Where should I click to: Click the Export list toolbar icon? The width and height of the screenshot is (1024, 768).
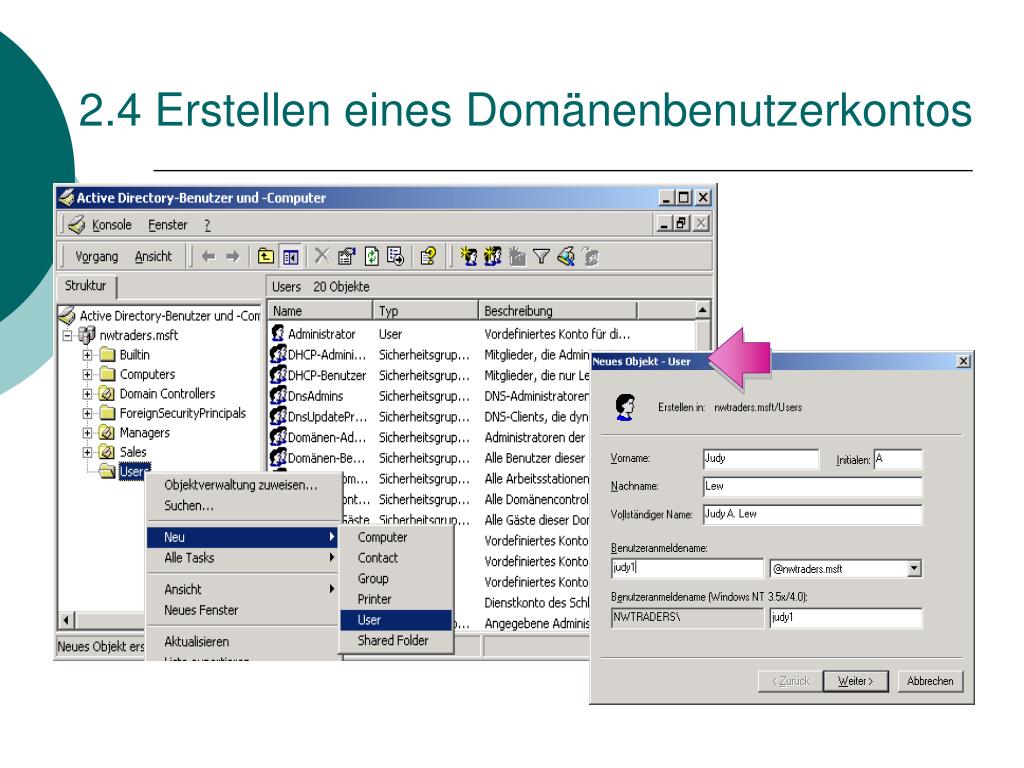pyautogui.click(x=396, y=256)
